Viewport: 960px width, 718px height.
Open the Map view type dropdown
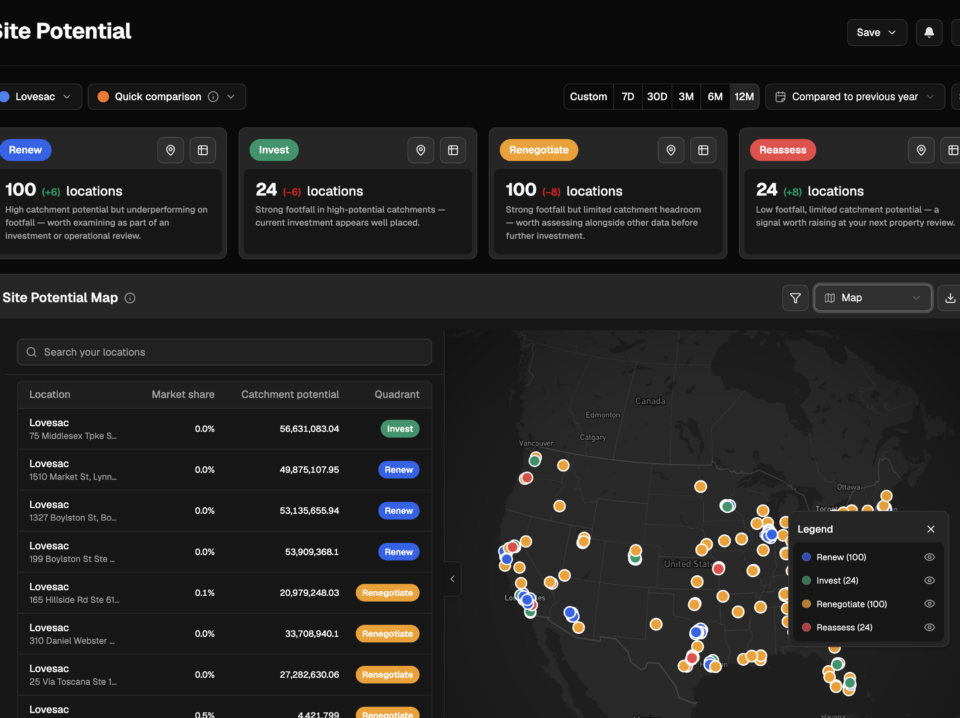tap(872, 298)
